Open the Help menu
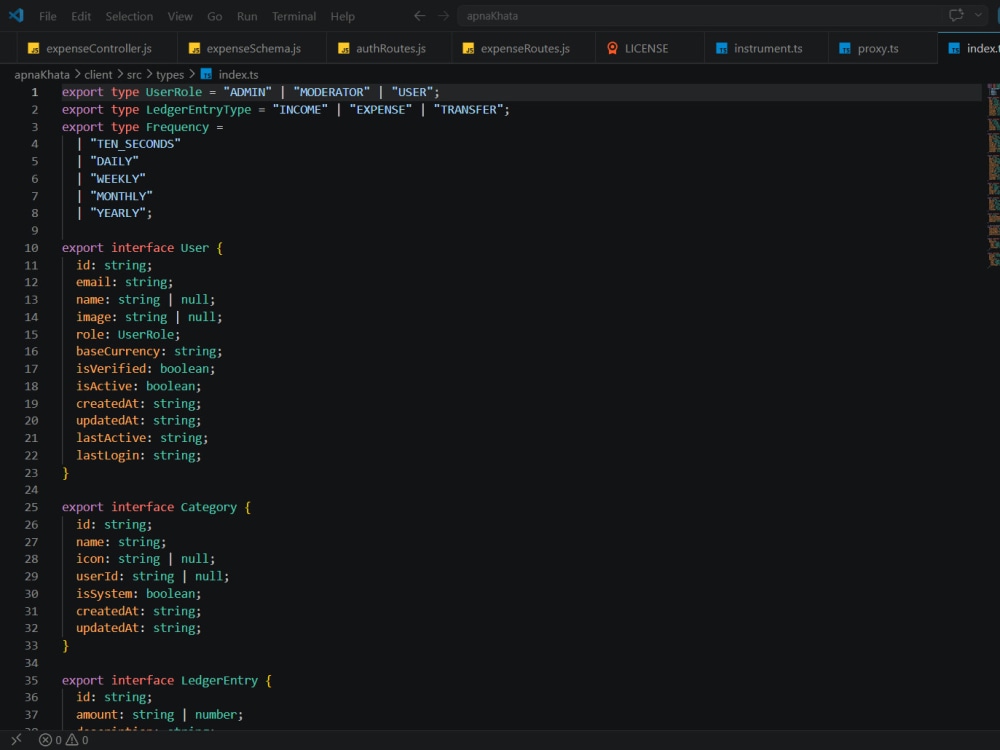The image size is (1000, 750). pyautogui.click(x=342, y=17)
